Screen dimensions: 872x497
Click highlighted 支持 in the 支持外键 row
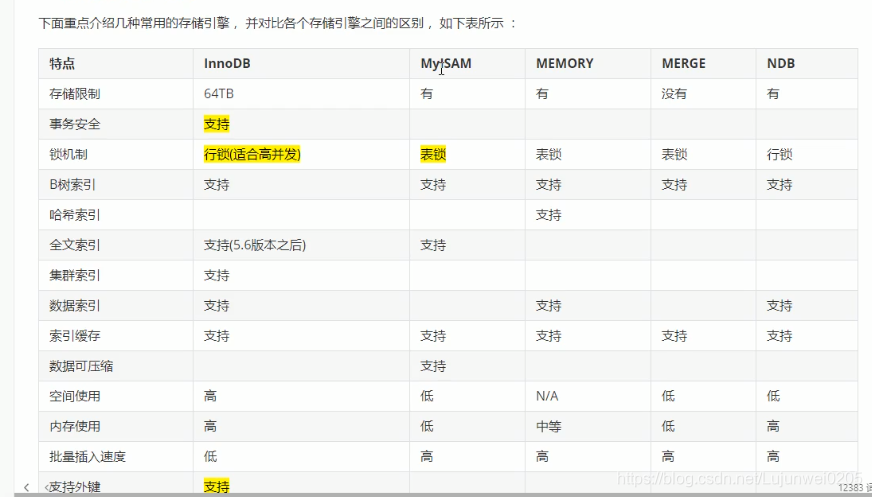click(x=216, y=487)
